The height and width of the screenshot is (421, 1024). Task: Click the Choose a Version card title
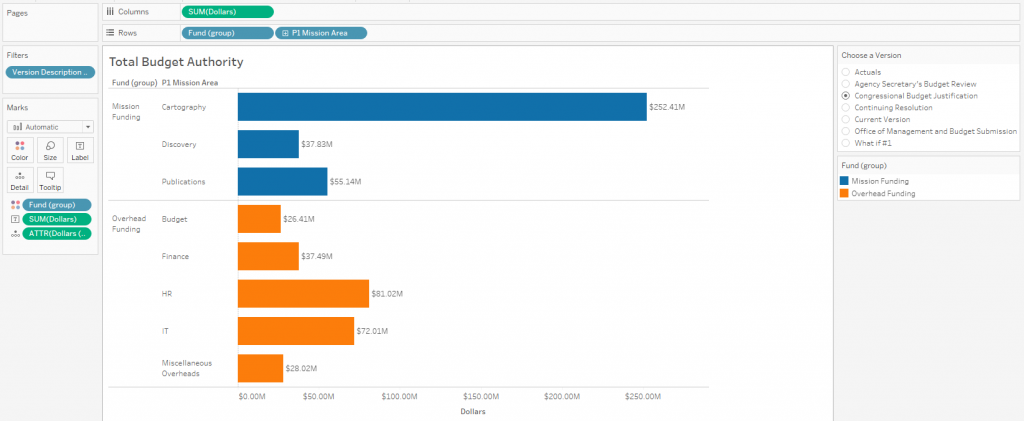pos(871,55)
